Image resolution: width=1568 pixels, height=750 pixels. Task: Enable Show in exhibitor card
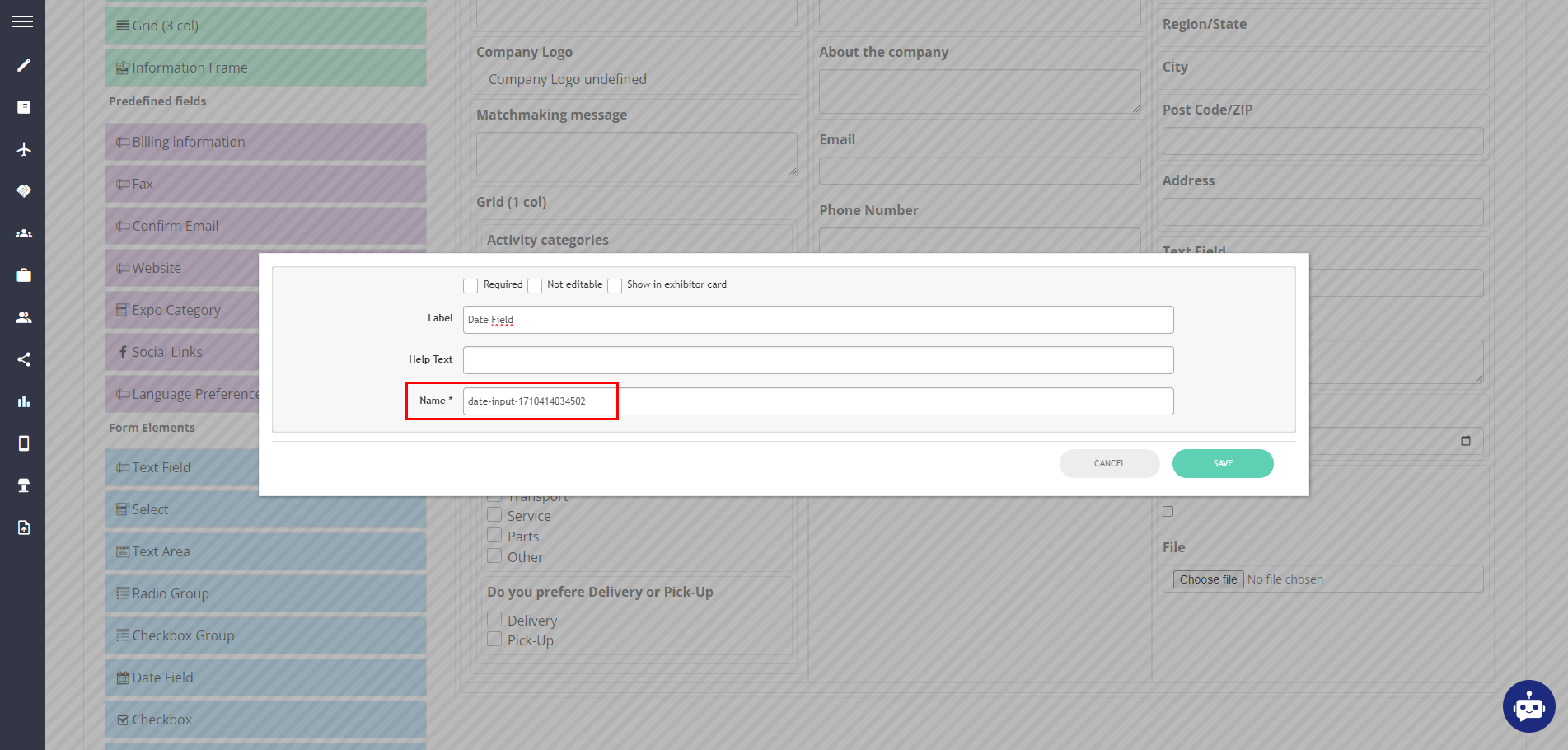click(615, 285)
